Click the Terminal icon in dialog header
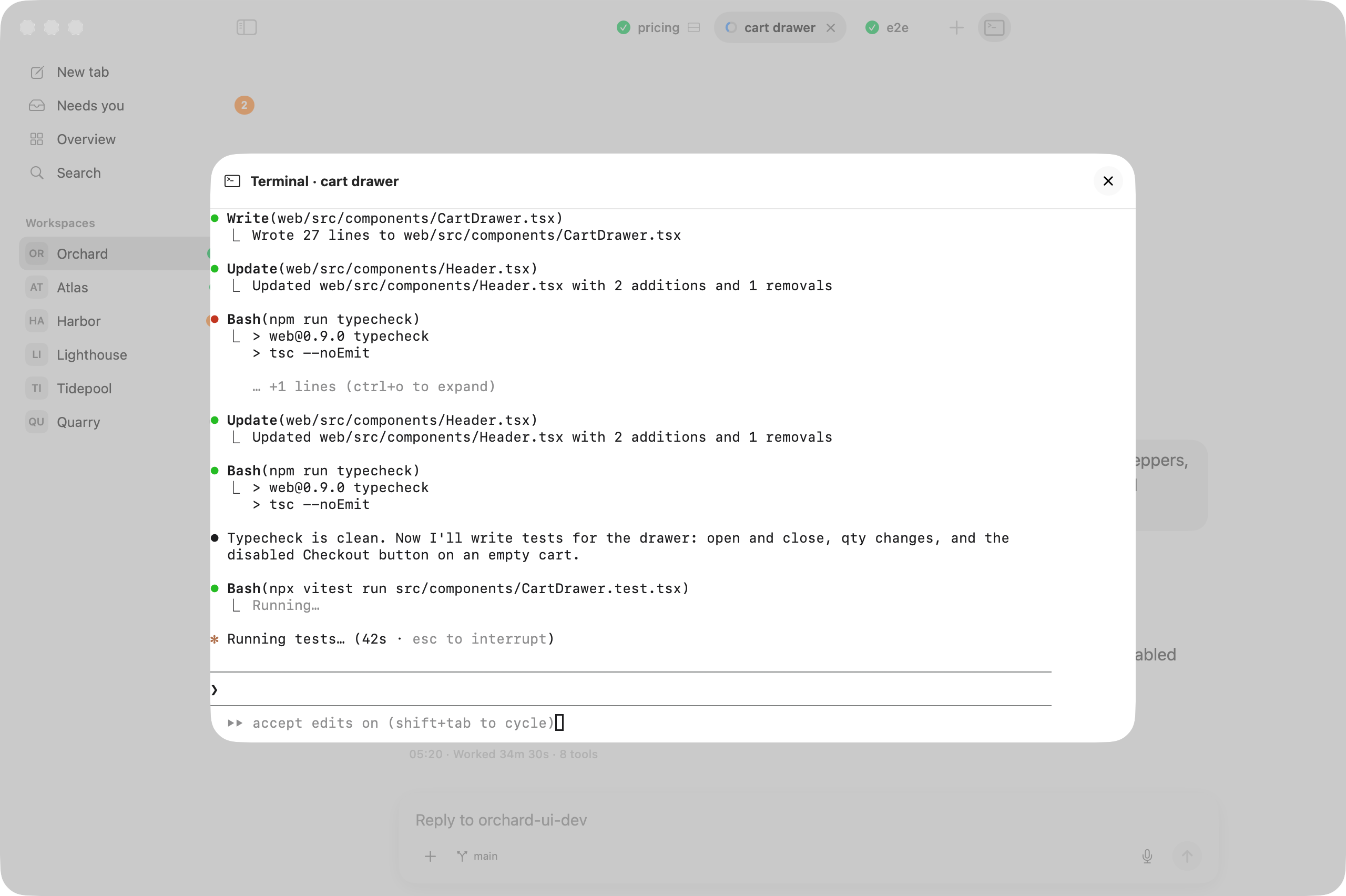The height and width of the screenshot is (896, 1346). coord(232,181)
